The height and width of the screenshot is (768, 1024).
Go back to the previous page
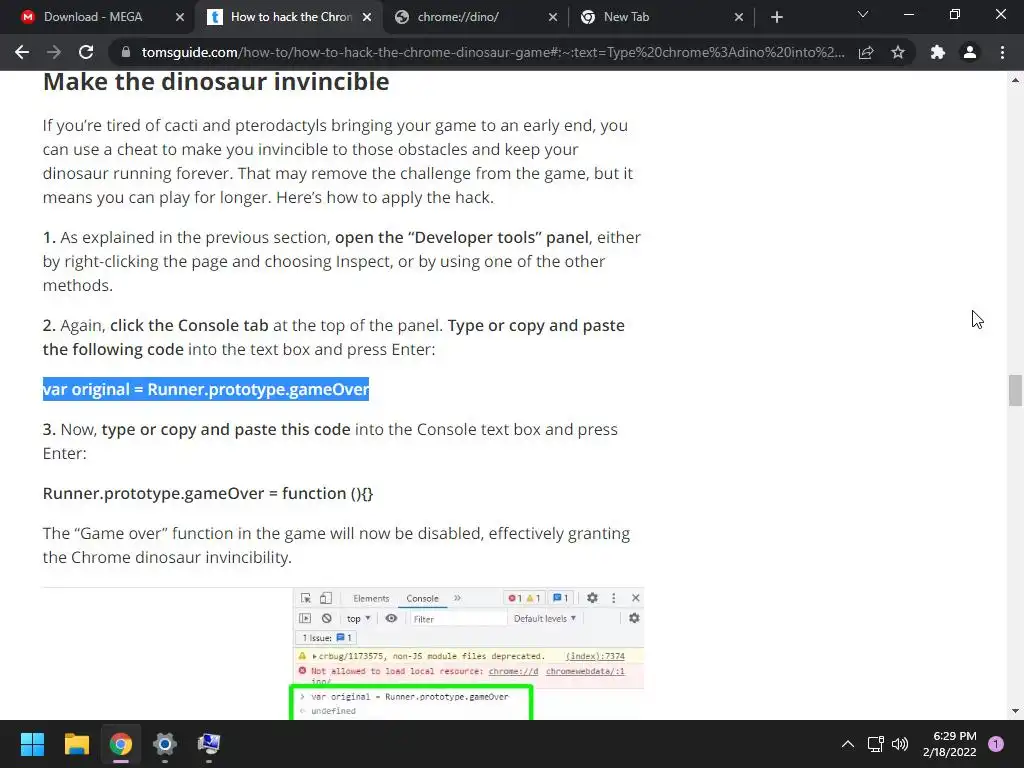coord(22,52)
